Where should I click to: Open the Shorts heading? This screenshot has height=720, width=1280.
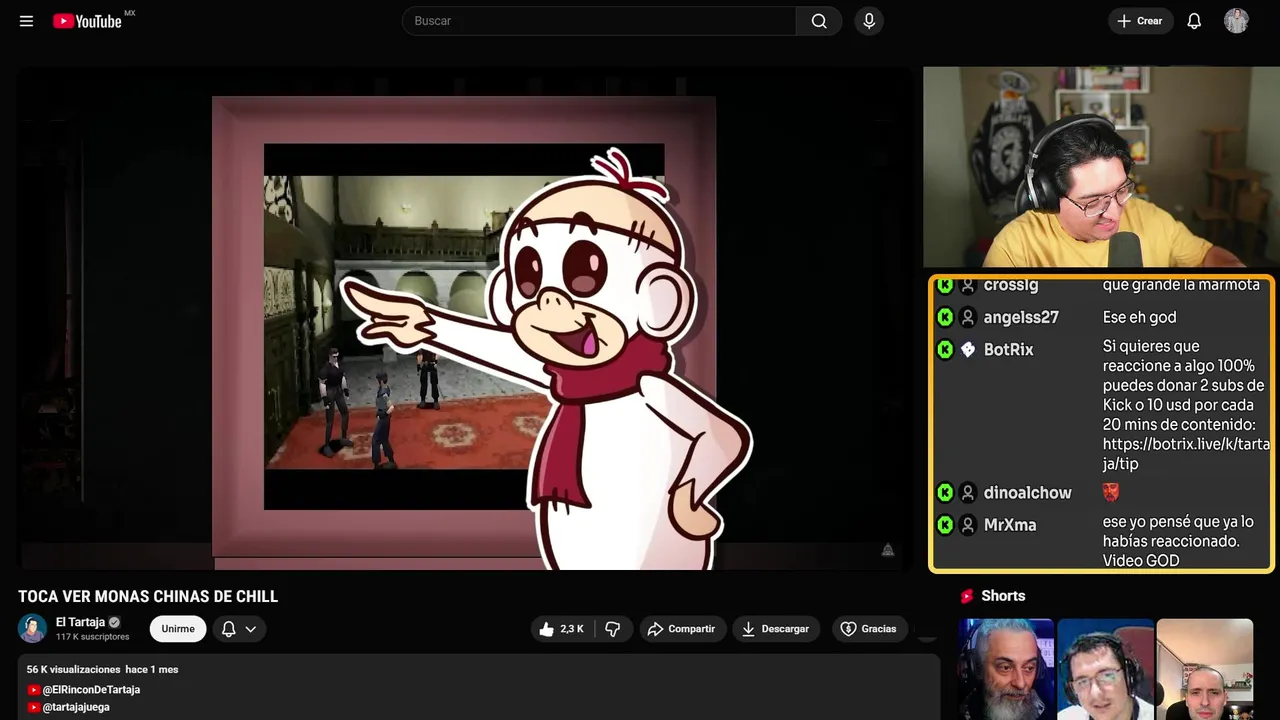click(x=1003, y=596)
